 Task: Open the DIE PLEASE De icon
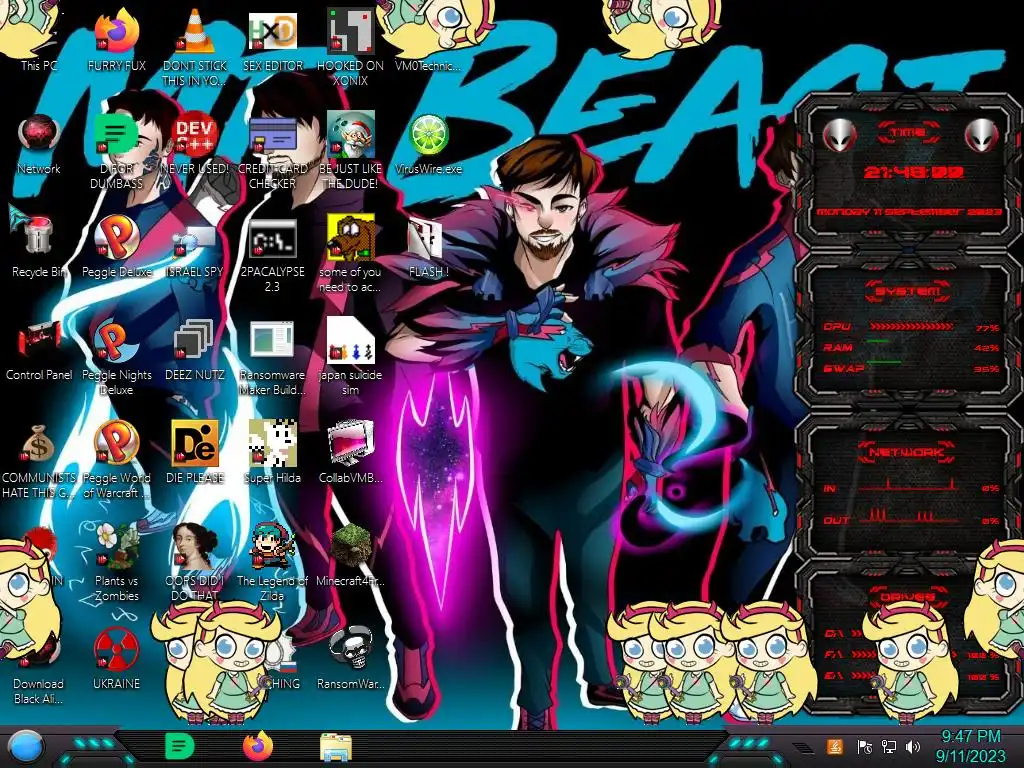[x=195, y=452]
